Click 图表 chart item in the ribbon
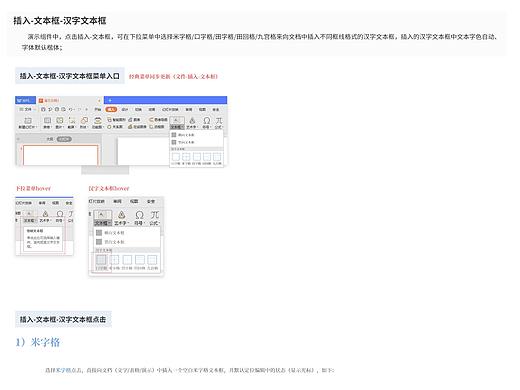The image size is (520, 390). (135, 120)
